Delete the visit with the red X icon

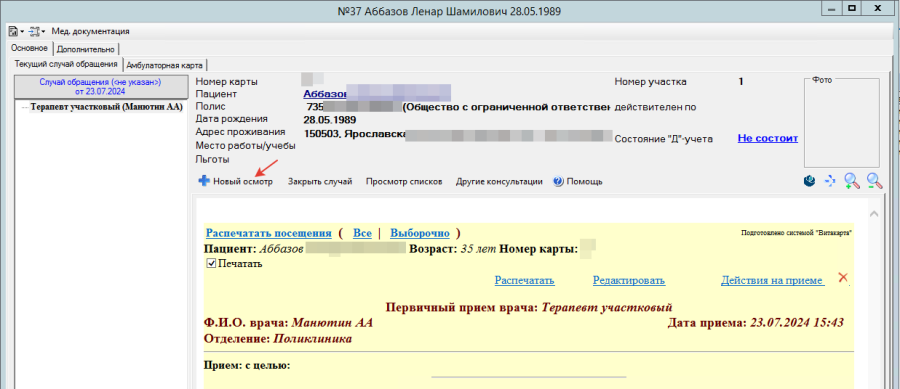click(x=843, y=278)
